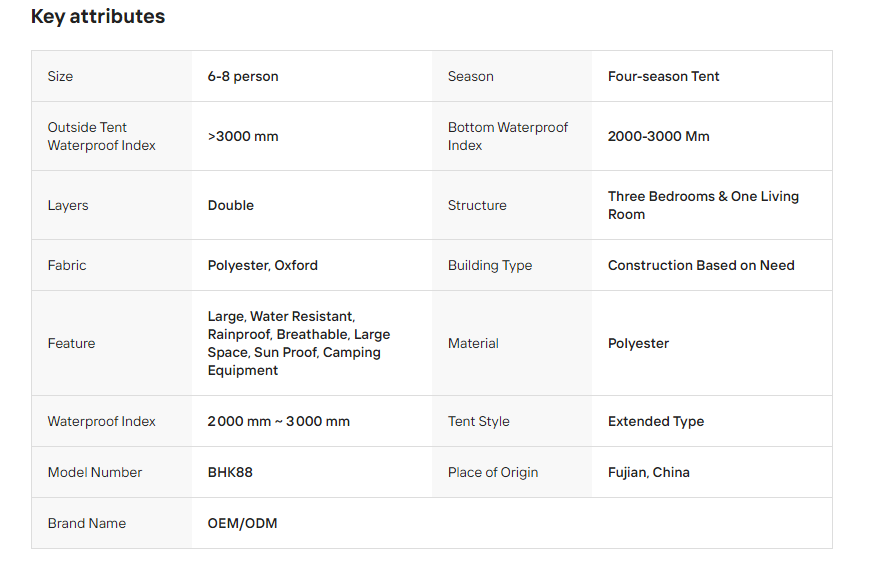Viewport: 877px width, 563px height.
Task: Click the "OEM/ODM" brand name value
Action: 242,523
